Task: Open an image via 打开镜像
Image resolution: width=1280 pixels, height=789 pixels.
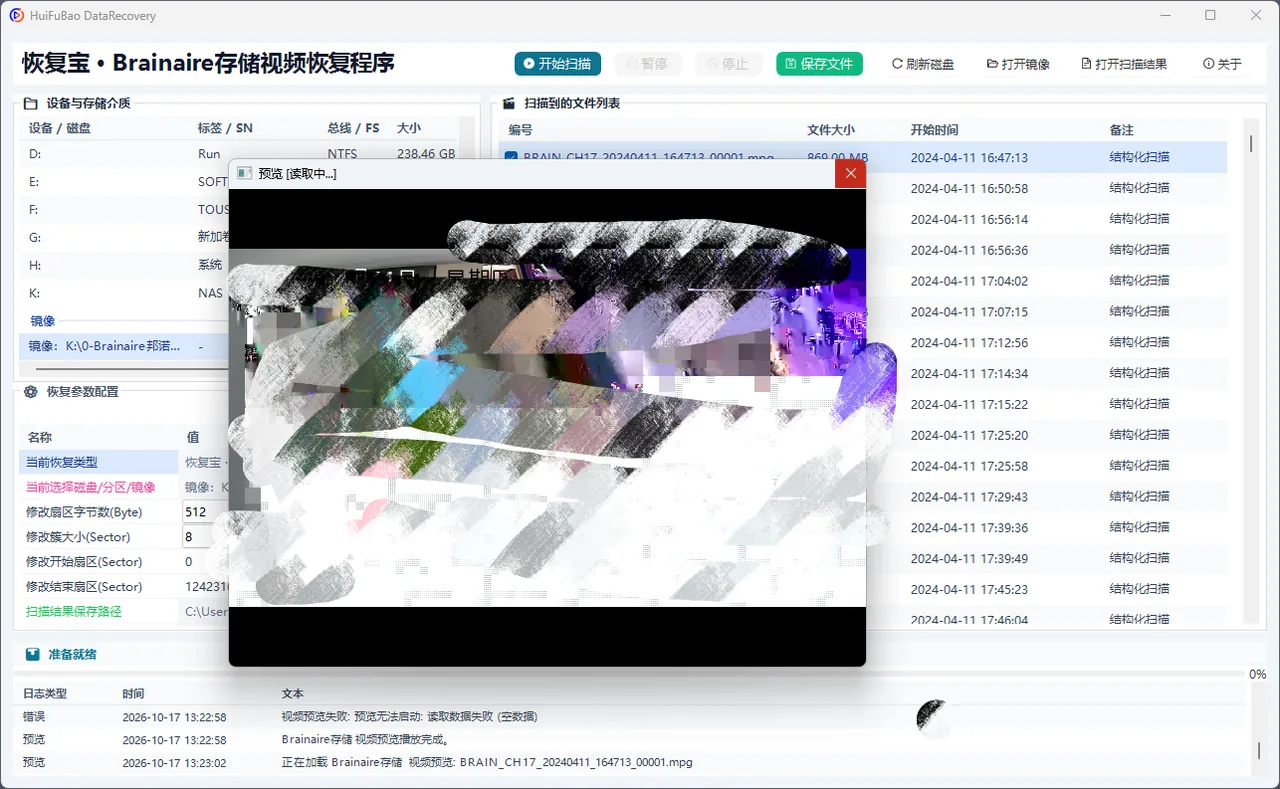Action: 1018,64
